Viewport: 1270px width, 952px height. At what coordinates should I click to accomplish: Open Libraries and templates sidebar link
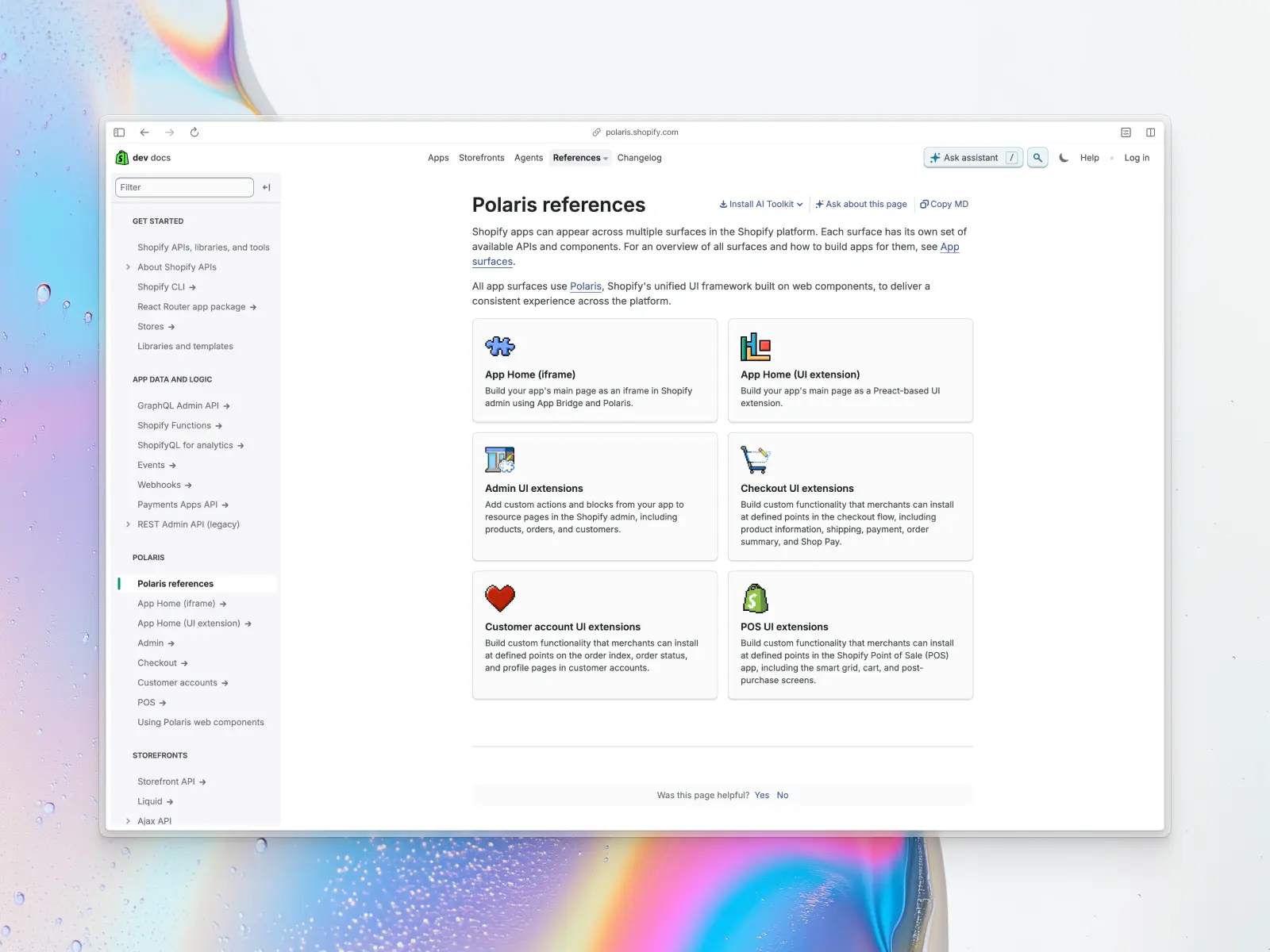(185, 347)
